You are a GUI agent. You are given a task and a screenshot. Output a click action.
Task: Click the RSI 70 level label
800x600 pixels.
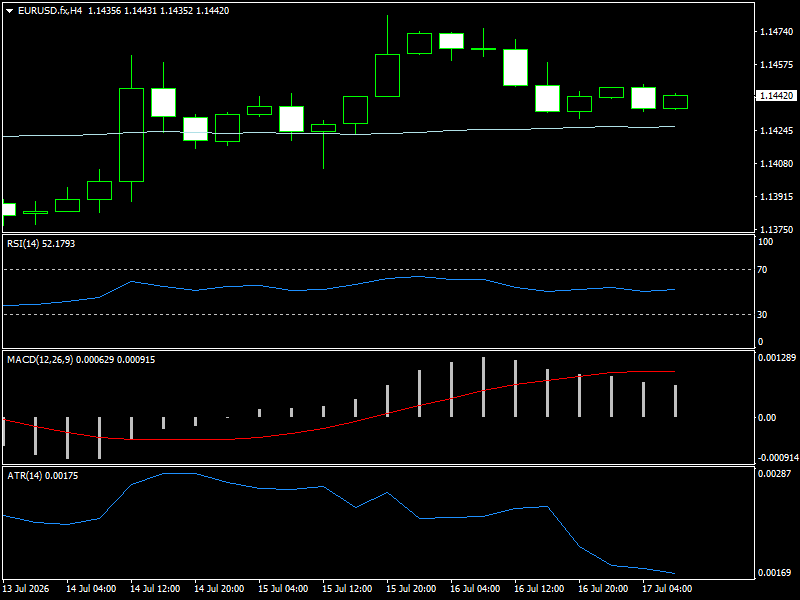tap(762, 270)
